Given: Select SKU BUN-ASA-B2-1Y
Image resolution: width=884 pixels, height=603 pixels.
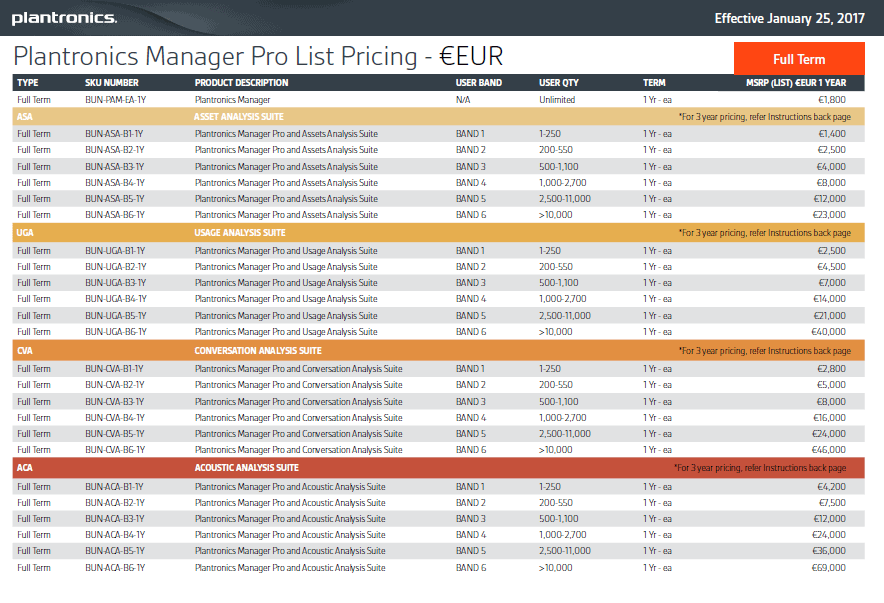Looking at the screenshot, I should point(114,150).
